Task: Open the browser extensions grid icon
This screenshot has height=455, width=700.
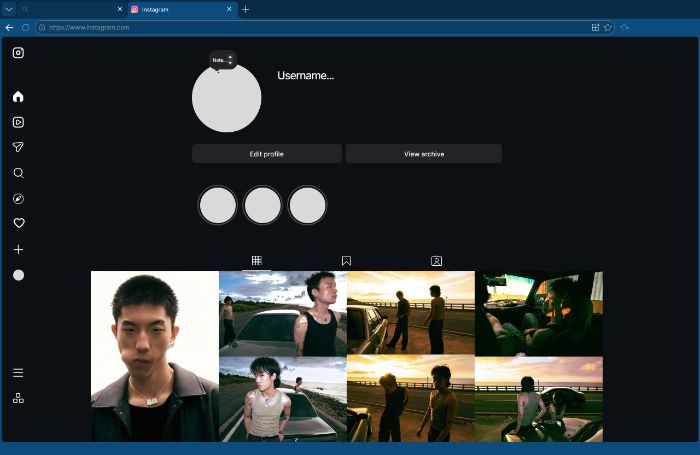Action: 595,28
